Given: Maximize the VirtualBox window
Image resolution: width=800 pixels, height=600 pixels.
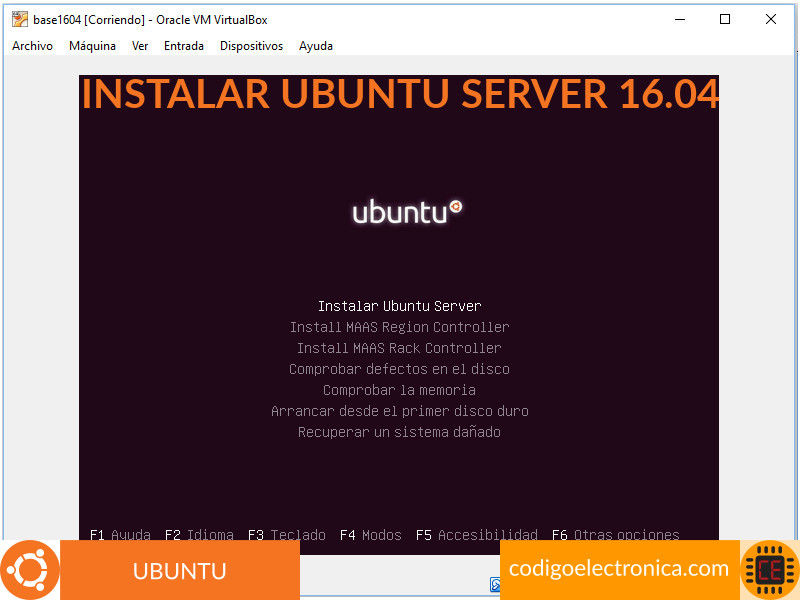Looking at the screenshot, I should point(724,19).
